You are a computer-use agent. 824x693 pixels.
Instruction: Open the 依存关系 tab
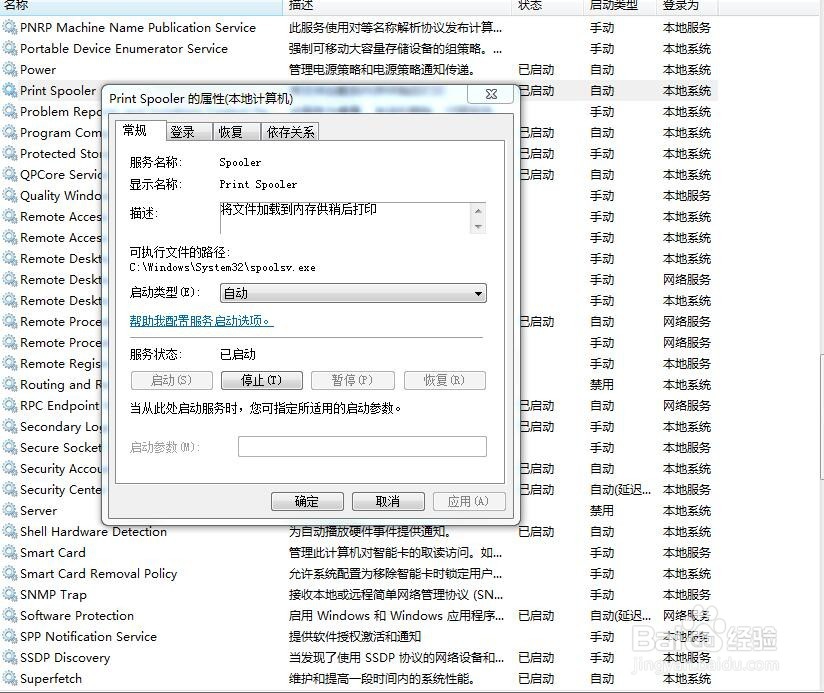pyautogui.click(x=290, y=132)
